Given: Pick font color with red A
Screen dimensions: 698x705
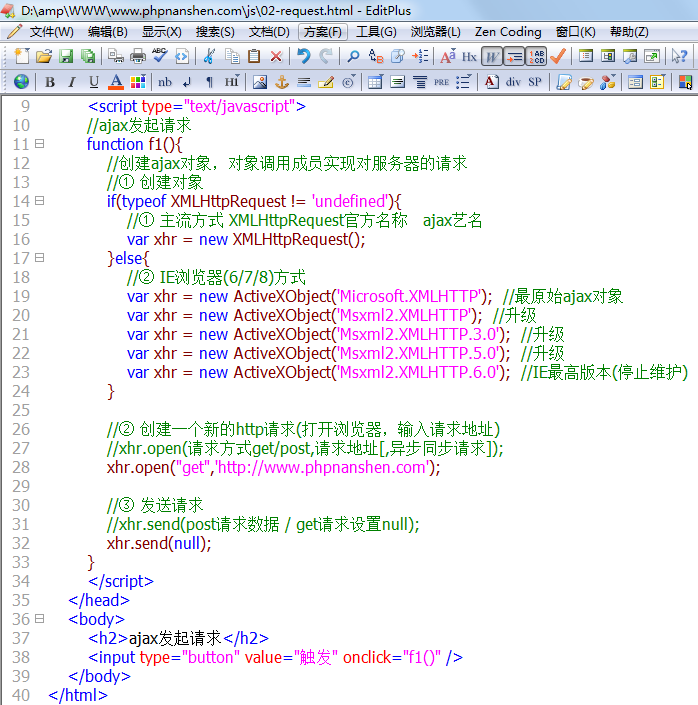Looking at the screenshot, I should pyautogui.click(x=116, y=82).
